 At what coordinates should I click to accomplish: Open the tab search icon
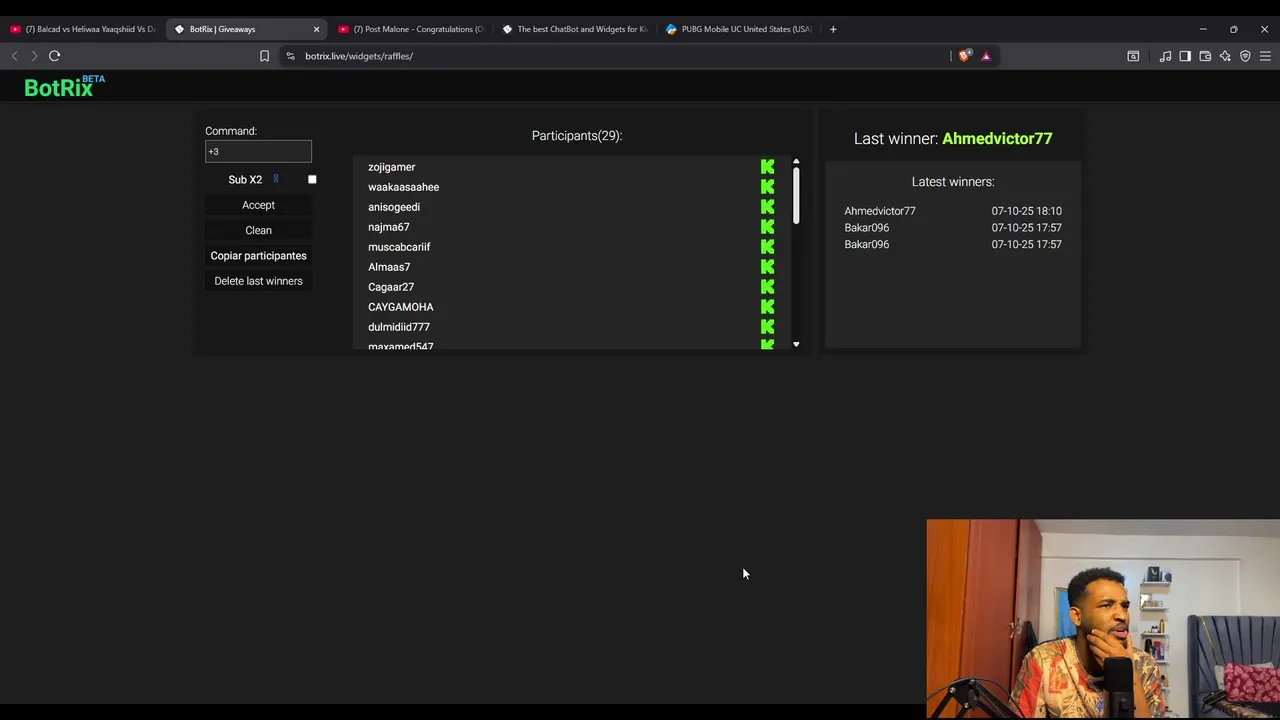click(x=1133, y=56)
